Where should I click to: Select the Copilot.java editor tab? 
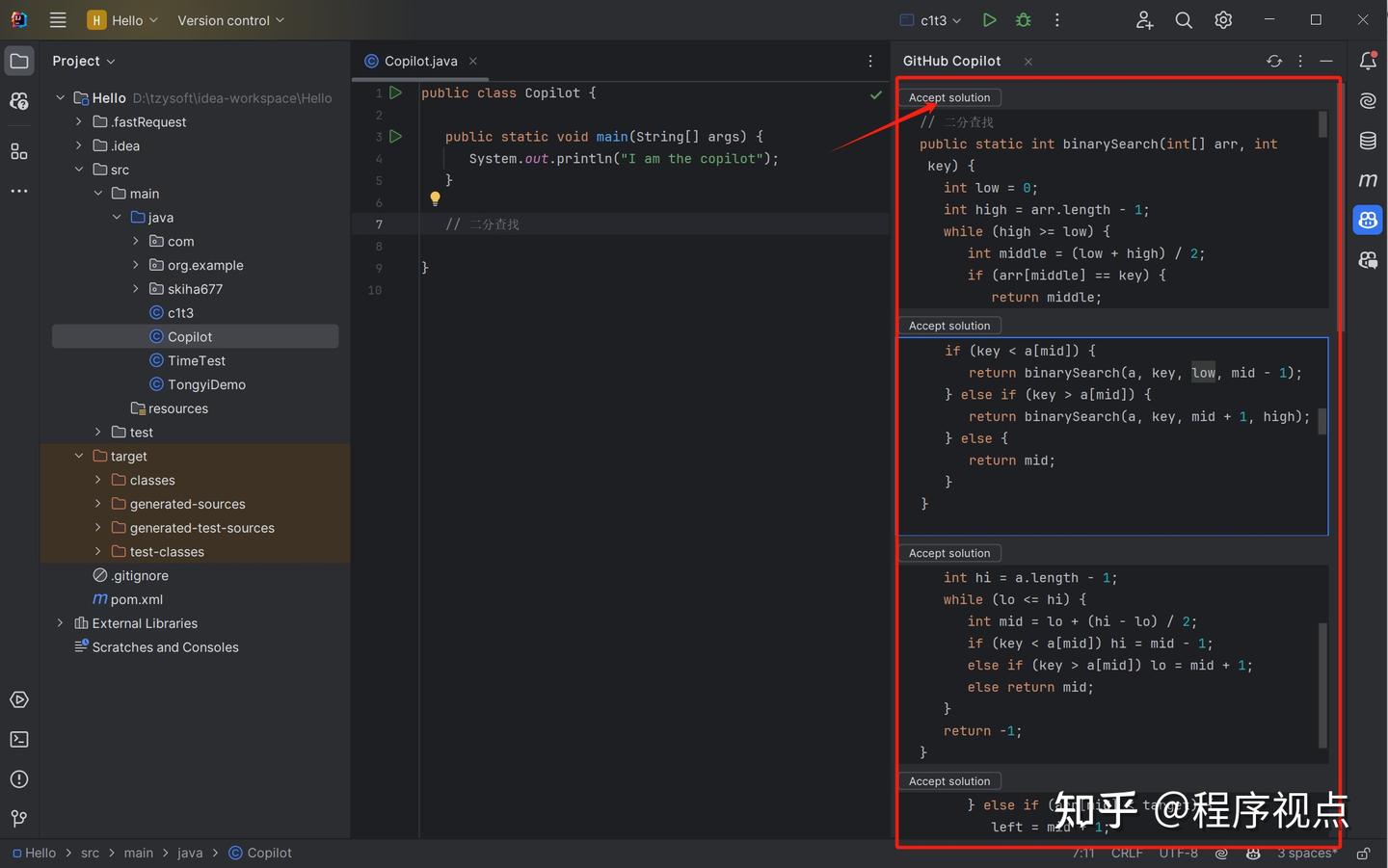pos(418,61)
